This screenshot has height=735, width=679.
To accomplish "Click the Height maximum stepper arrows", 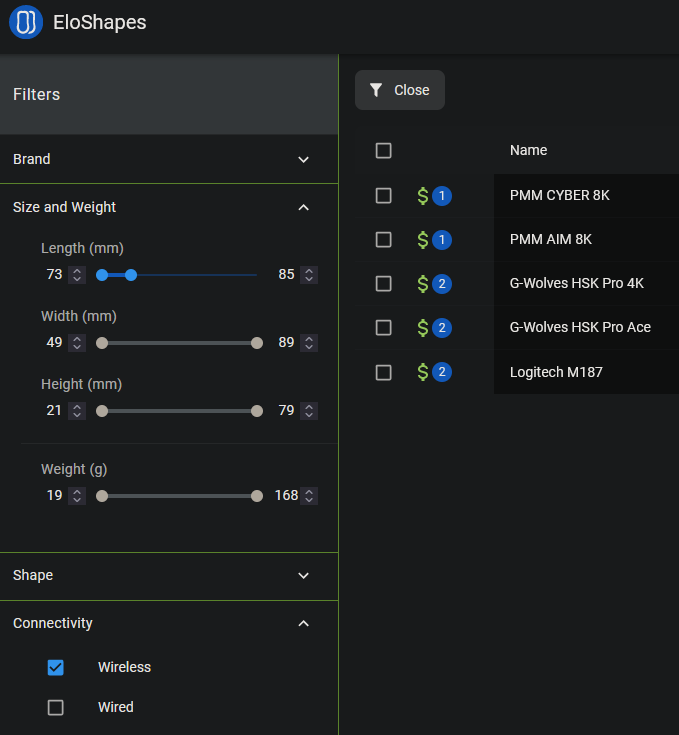I will coord(309,411).
